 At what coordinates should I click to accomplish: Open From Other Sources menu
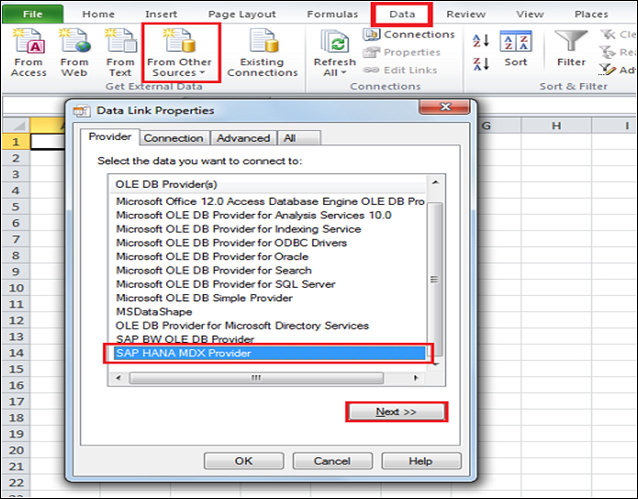[179, 53]
